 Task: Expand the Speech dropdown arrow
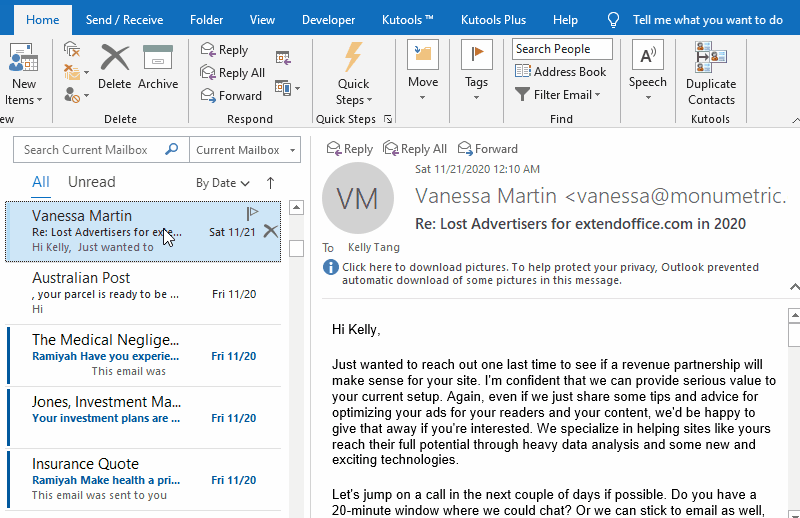(x=648, y=97)
